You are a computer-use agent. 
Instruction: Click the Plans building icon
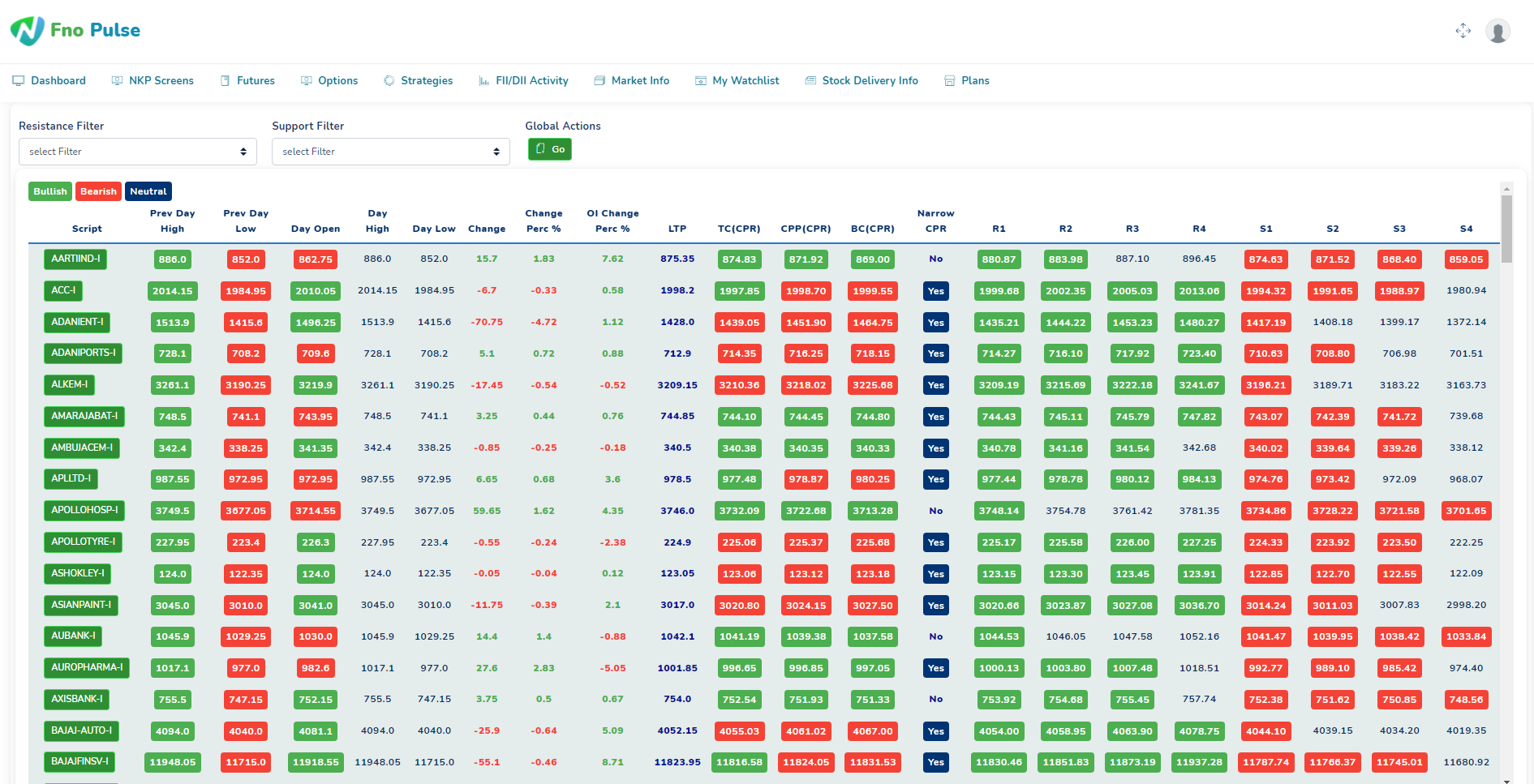click(950, 81)
